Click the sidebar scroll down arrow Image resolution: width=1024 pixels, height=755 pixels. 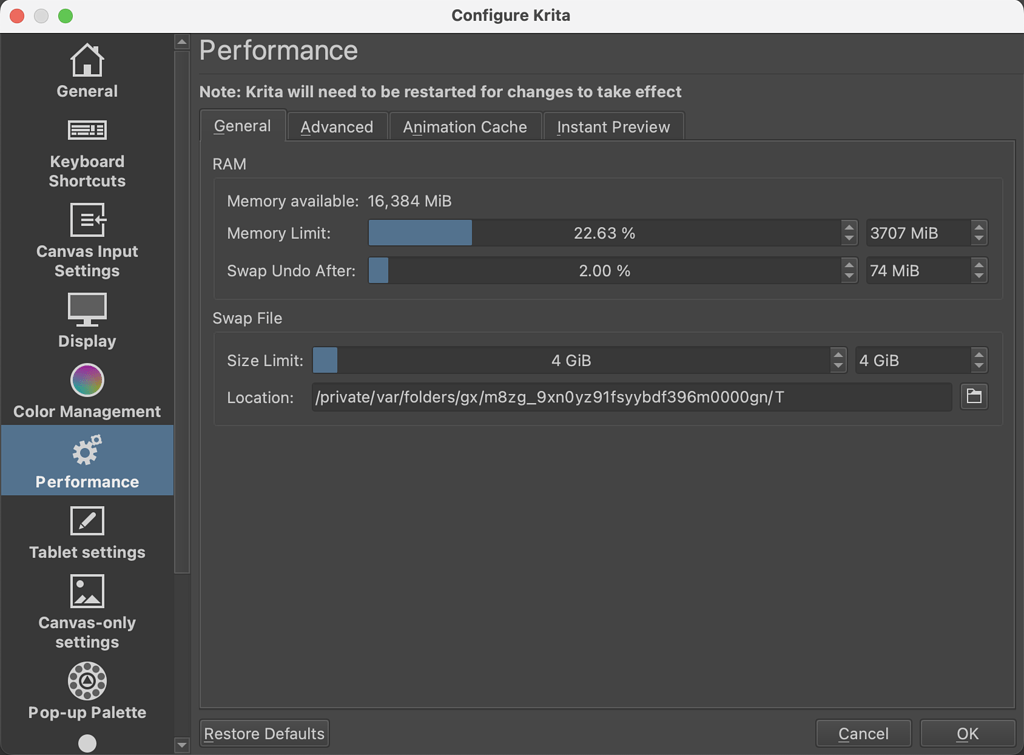coord(182,745)
